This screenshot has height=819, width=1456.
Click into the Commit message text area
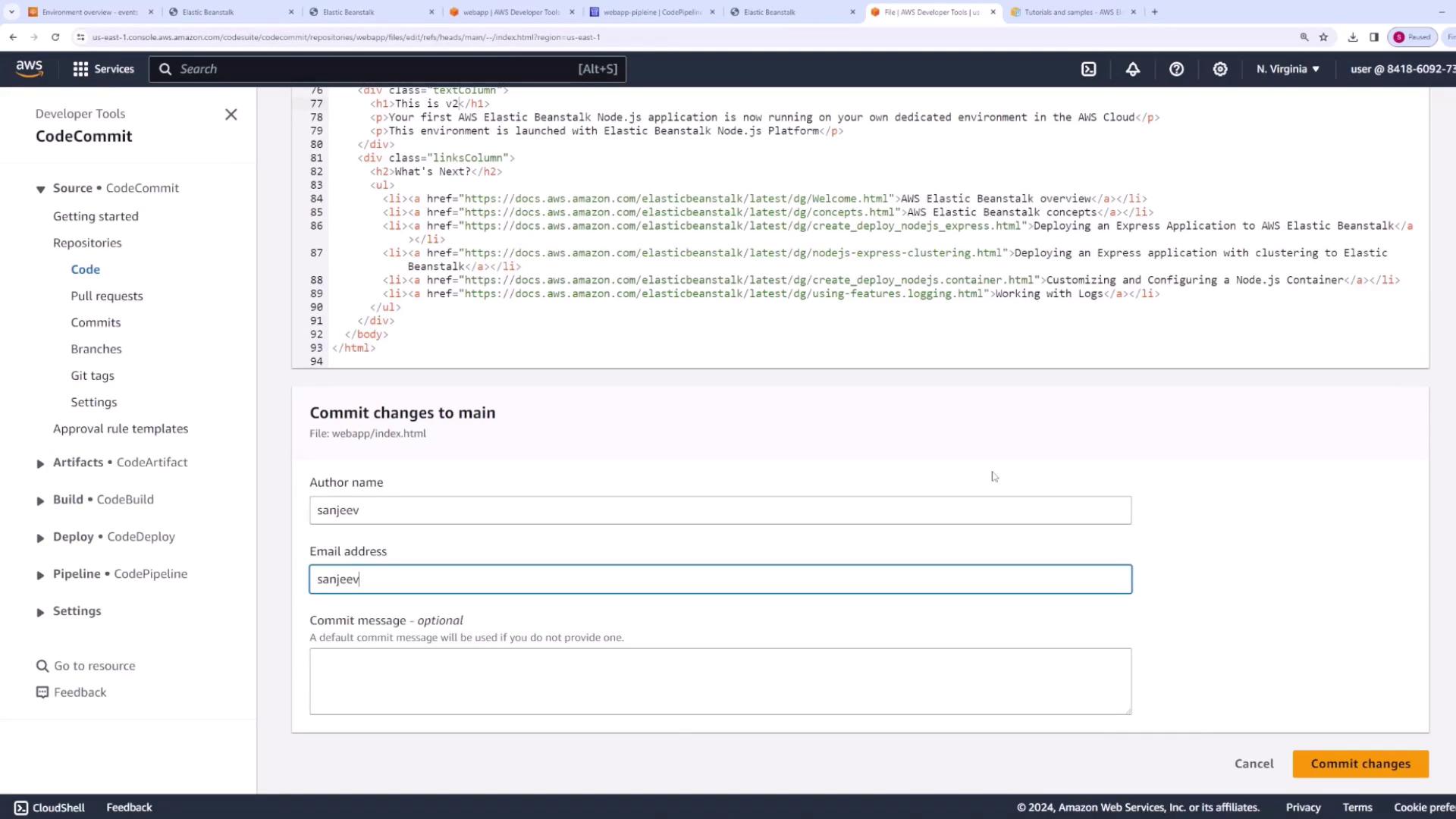(x=720, y=681)
